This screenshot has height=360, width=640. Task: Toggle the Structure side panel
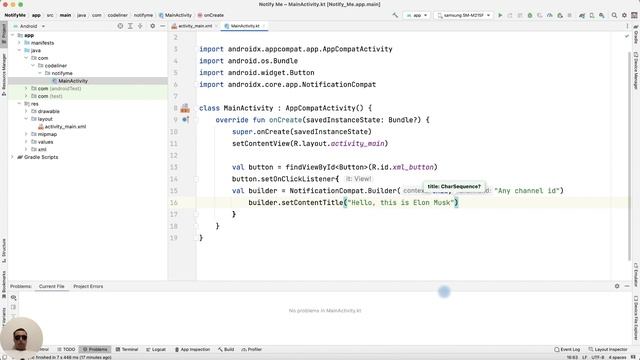pos(4,250)
